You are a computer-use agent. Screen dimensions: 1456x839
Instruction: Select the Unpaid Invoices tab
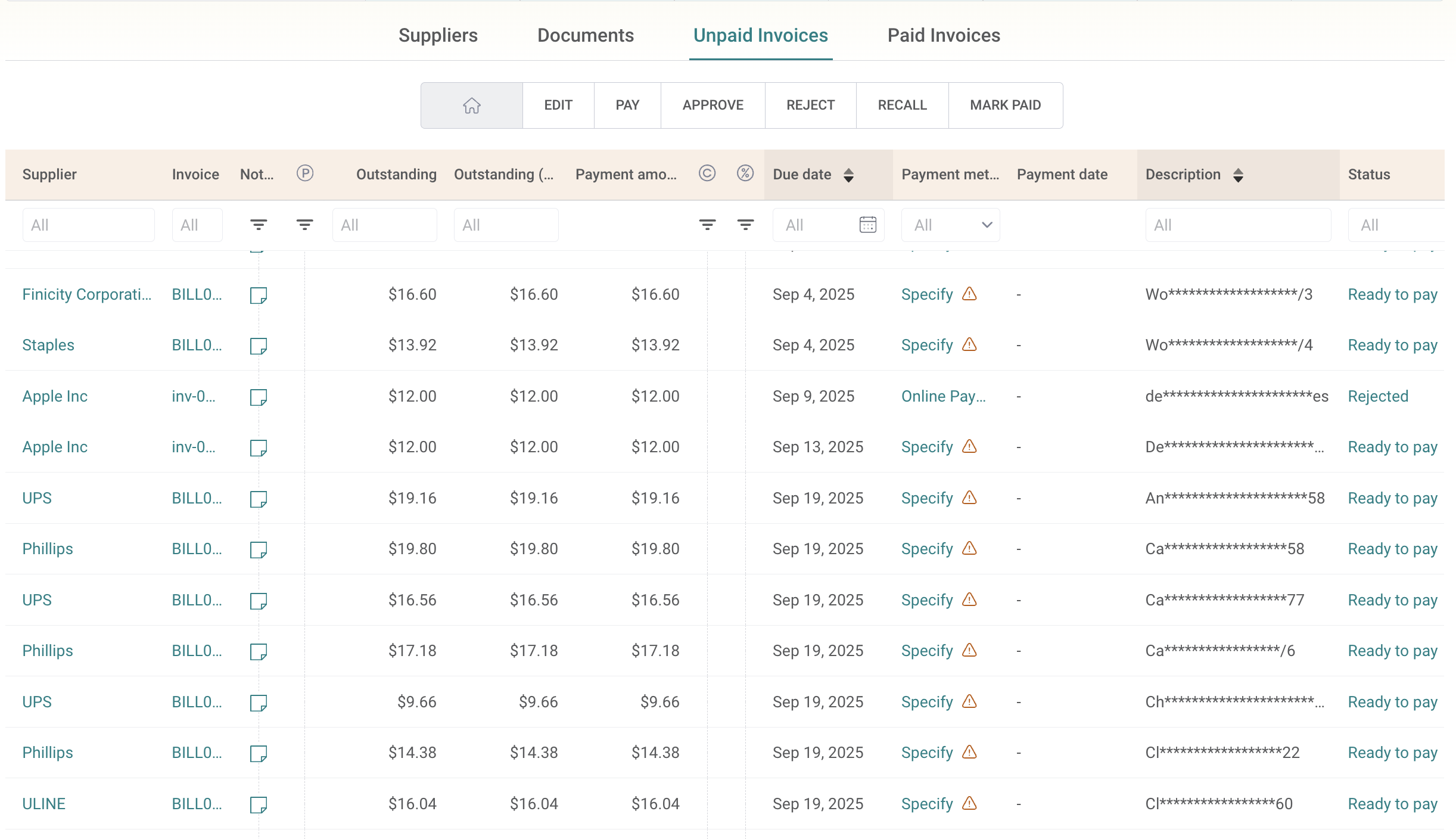[x=761, y=35]
